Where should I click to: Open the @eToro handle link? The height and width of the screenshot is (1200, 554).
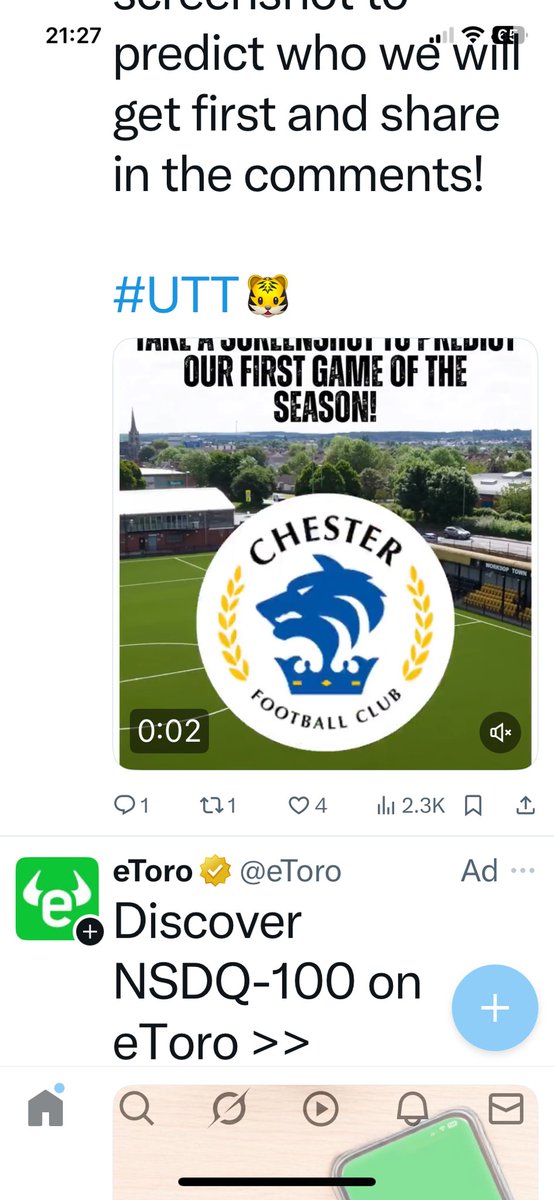290,871
